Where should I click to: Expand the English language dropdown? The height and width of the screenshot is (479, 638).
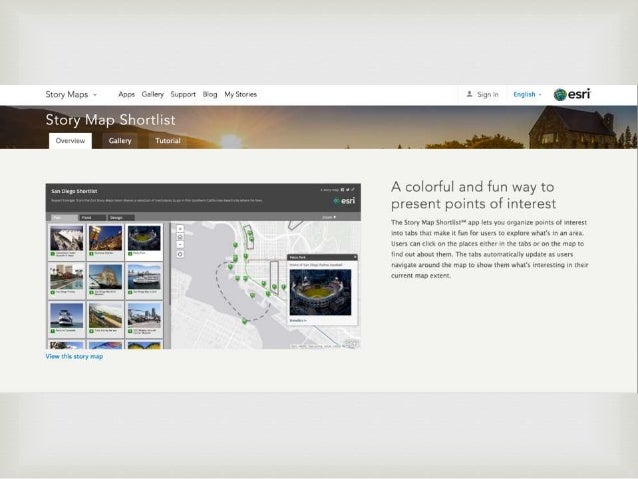pyautogui.click(x=527, y=94)
